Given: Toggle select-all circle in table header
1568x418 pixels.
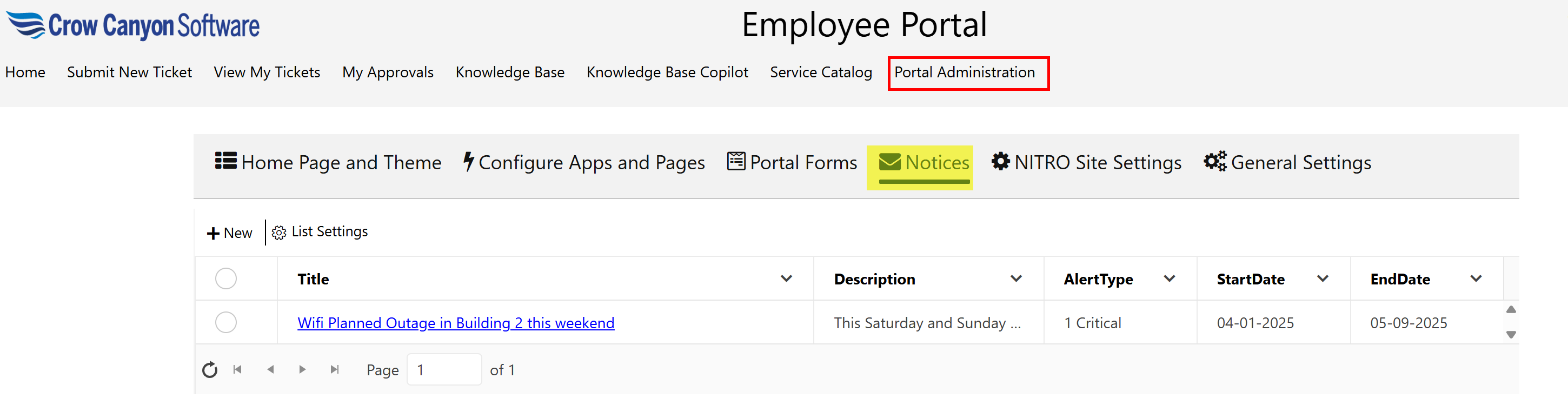Looking at the screenshot, I should click(x=226, y=278).
